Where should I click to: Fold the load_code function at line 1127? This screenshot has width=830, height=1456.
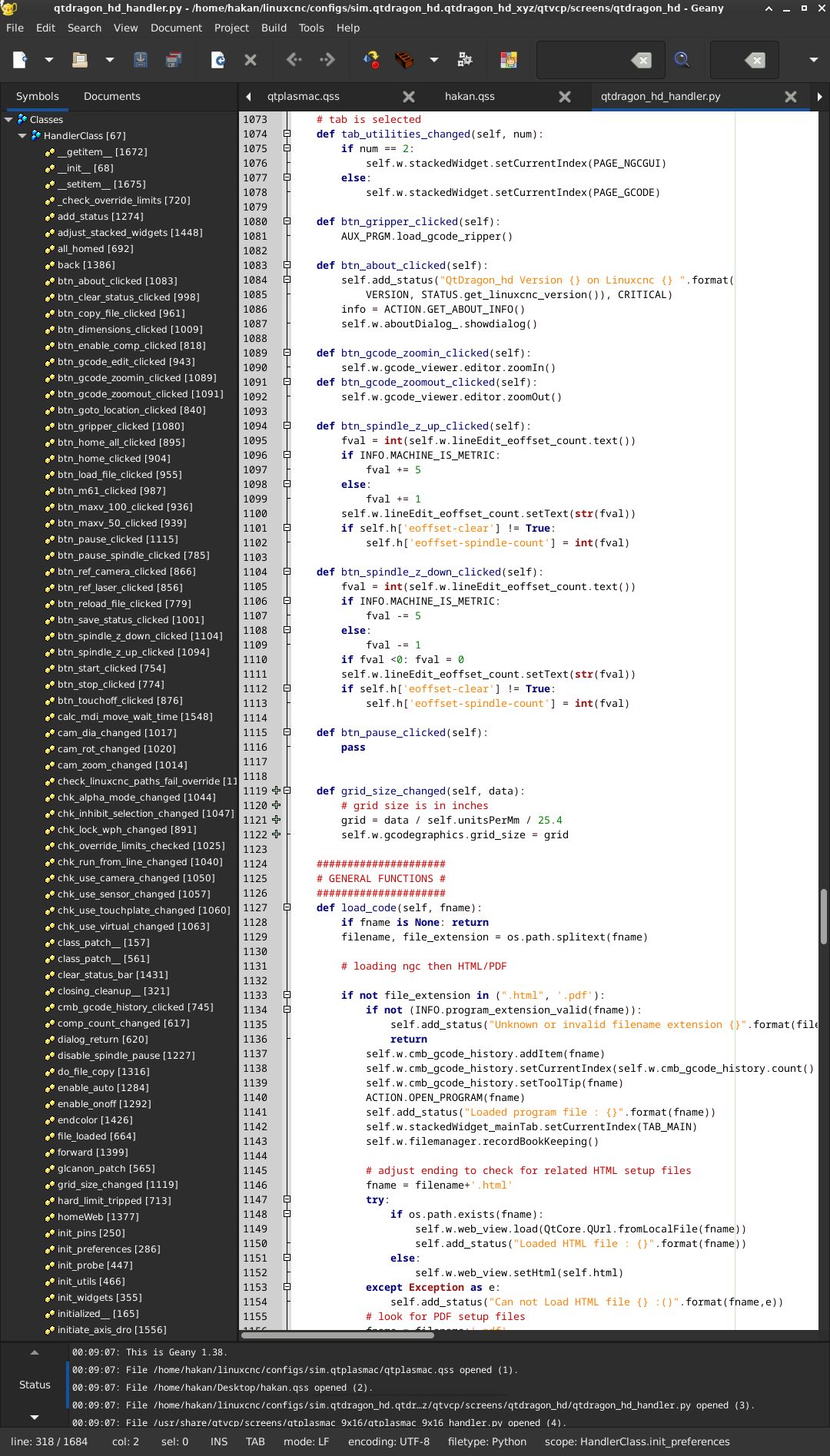pos(287,907)
